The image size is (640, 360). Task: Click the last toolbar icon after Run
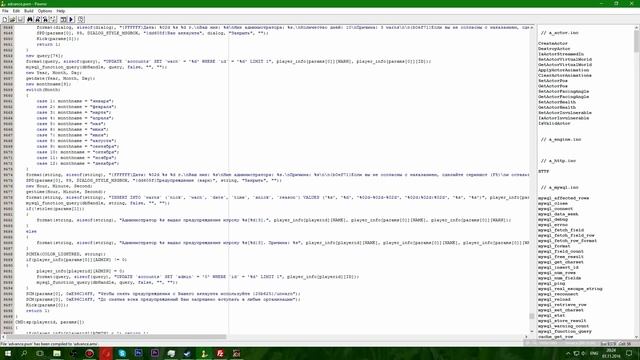(x=81, y=19)
